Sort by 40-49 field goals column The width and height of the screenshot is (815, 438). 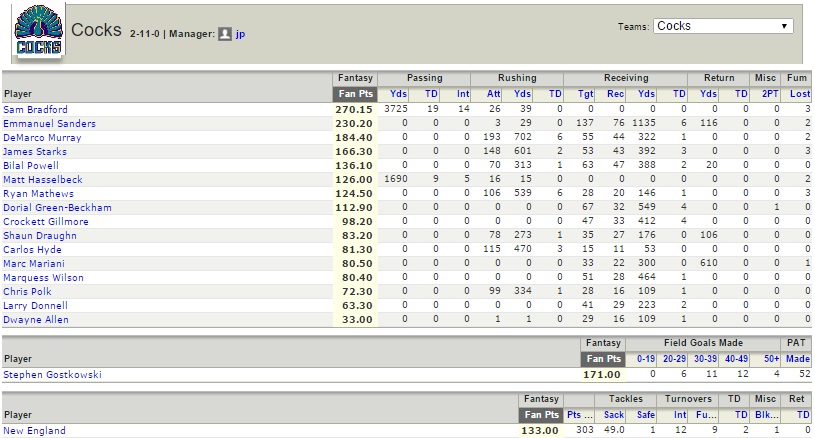(737, 359)
